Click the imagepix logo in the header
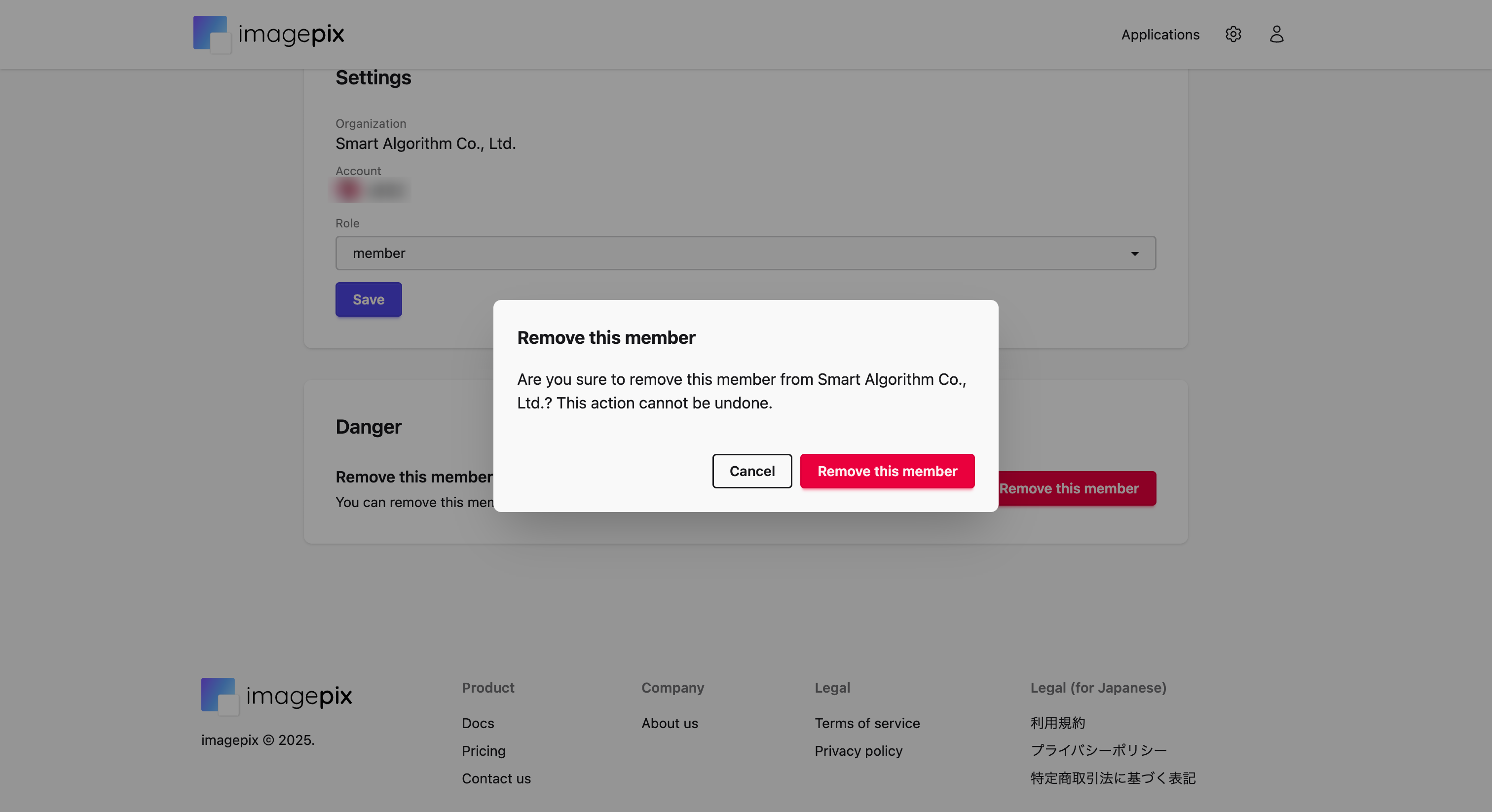The image size is (1492, 812). (269, 34)
